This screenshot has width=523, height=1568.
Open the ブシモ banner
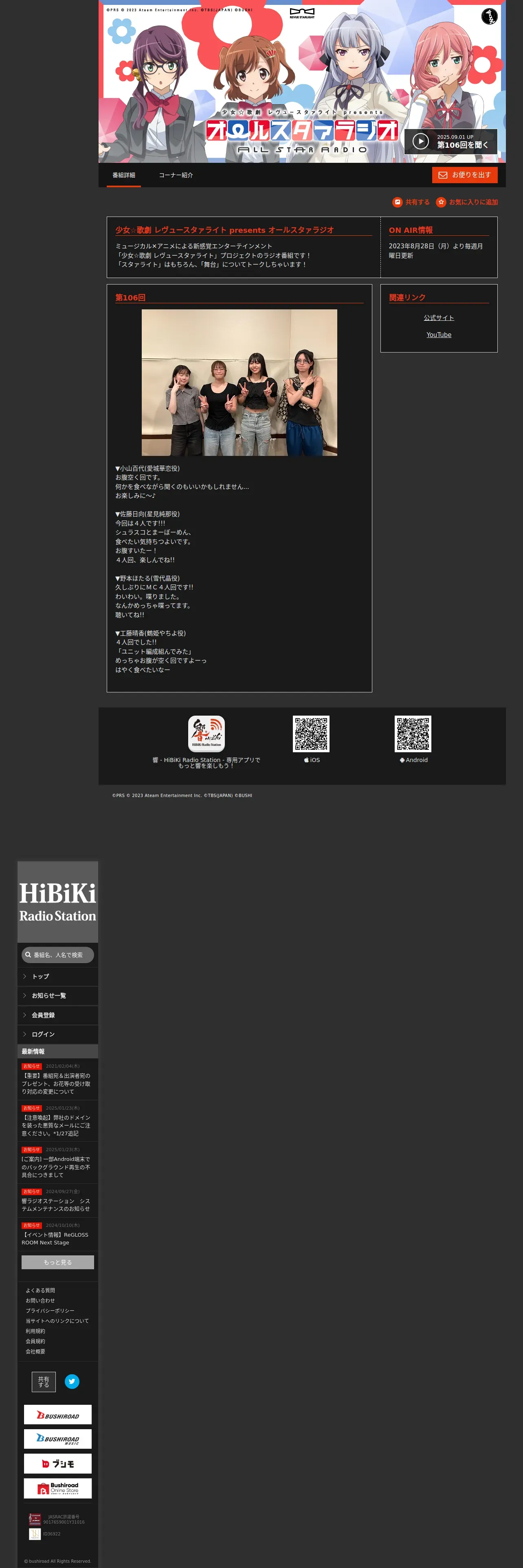(x=58, y=1464)
